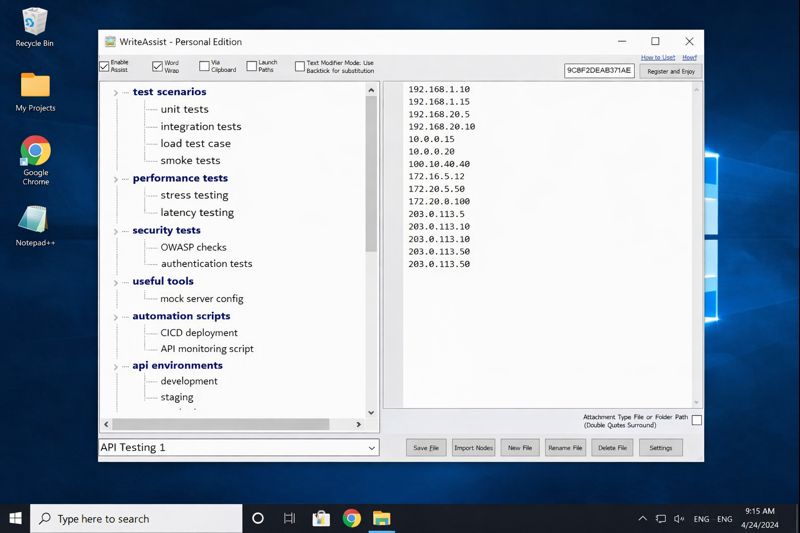Launch Google Chrome from the desktop

(35, 152)
